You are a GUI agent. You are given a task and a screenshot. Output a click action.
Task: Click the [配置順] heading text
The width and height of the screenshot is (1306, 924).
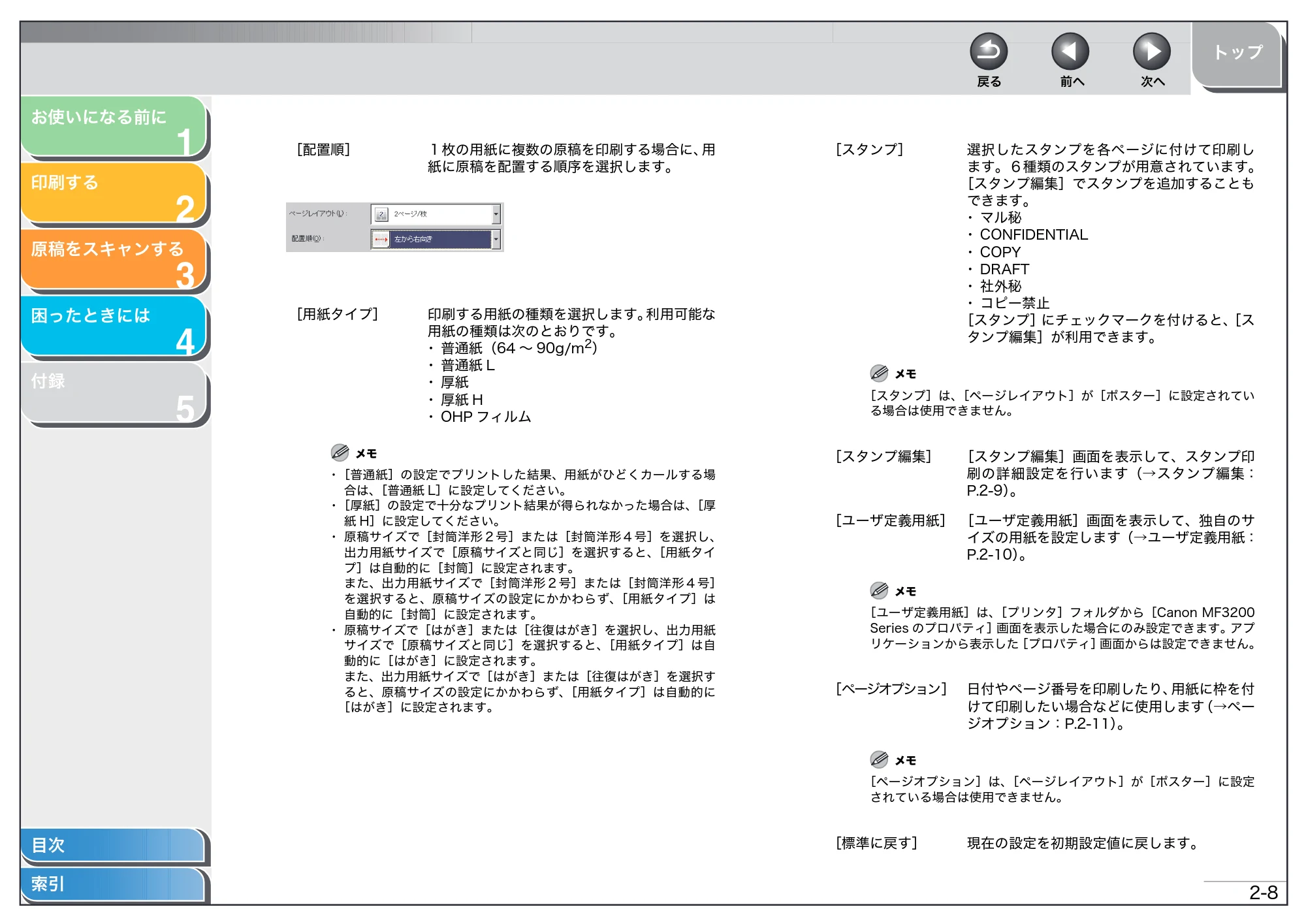tap(323, 150)
